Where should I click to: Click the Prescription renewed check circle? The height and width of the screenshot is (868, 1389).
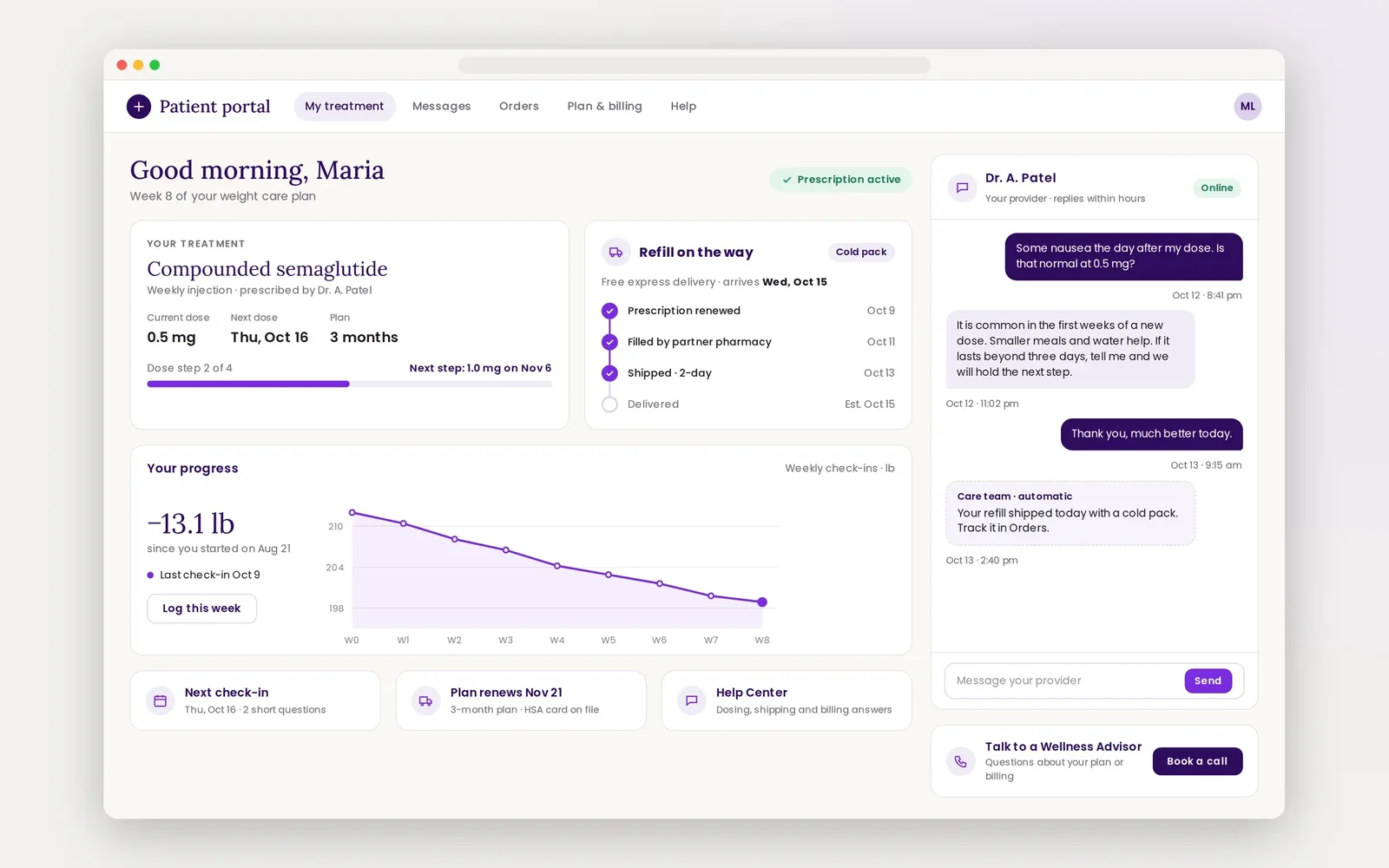click(x=610, y=311)
